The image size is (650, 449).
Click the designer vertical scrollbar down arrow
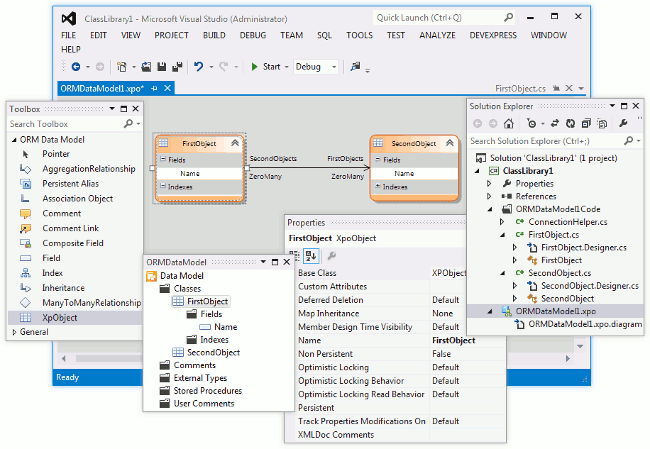click(580, 346)
